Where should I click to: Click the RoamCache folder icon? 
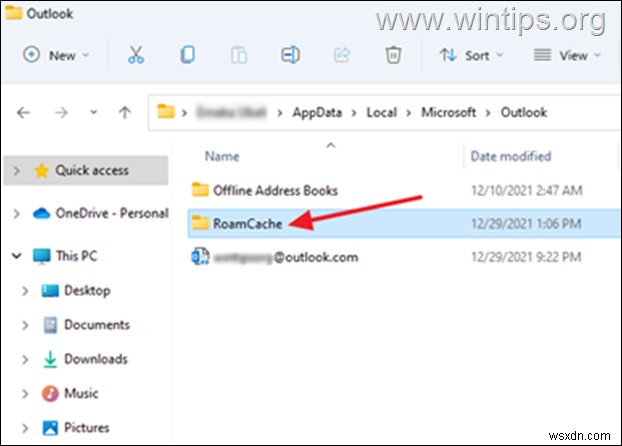click(200, 223)
